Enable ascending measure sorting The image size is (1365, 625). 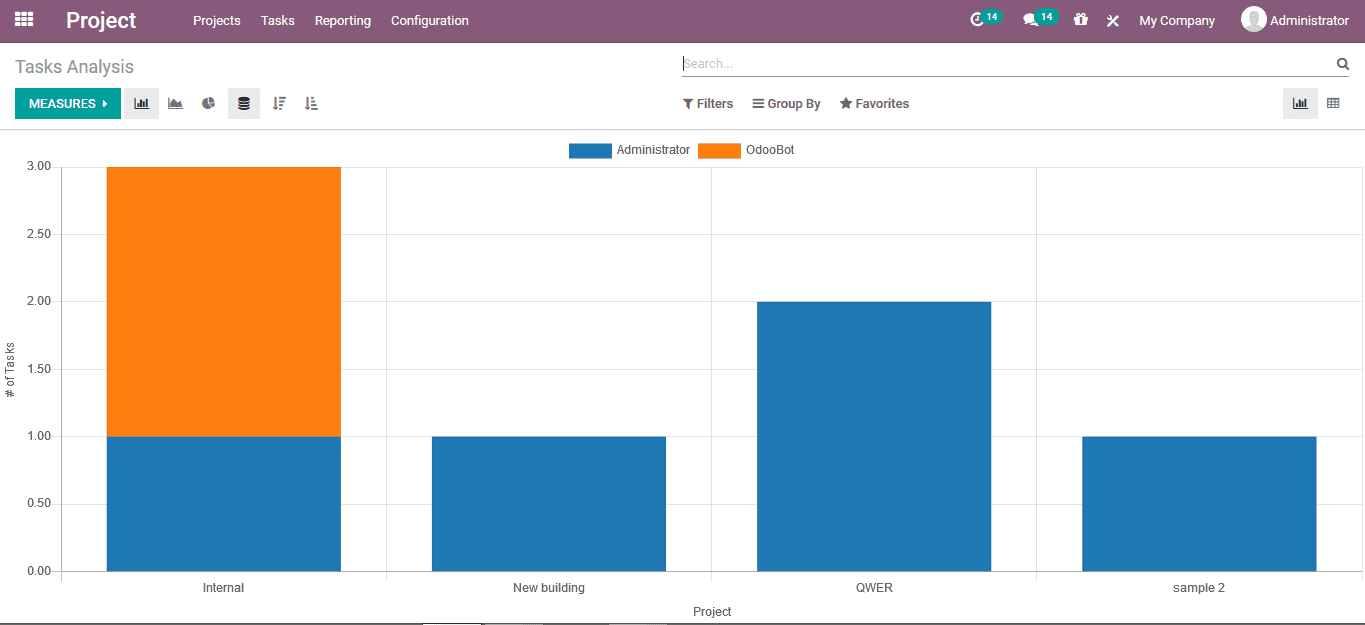tap(311, 103)
